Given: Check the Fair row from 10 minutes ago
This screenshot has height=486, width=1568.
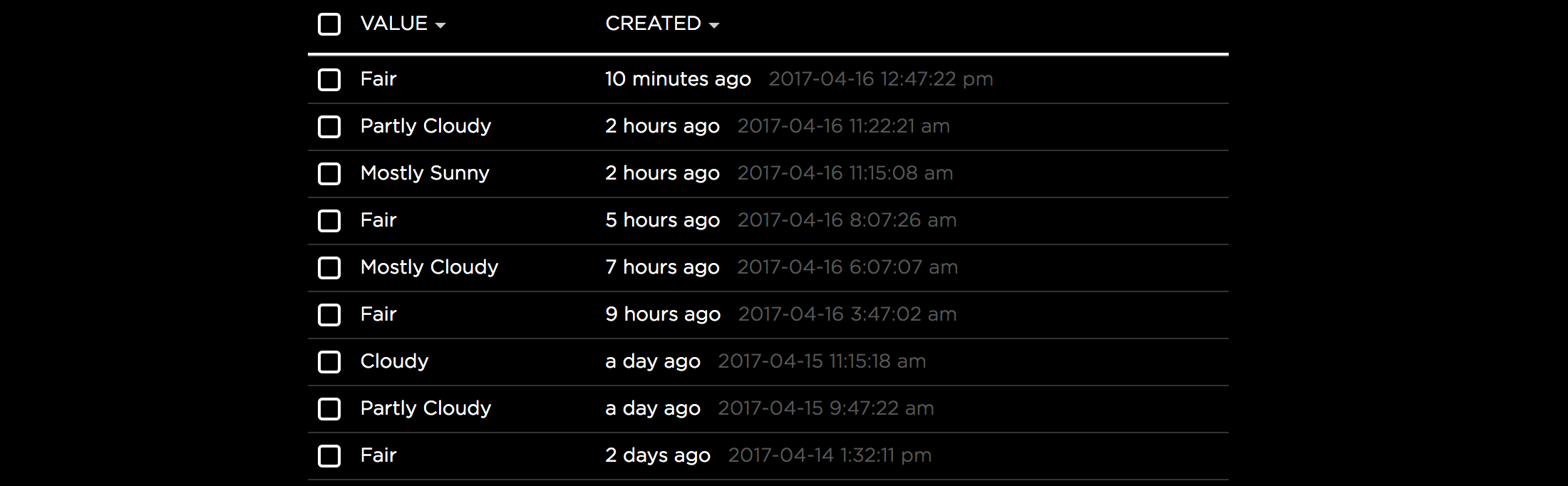Looking at the screenshot, I should pyautogui.click(x=329, y=80).
